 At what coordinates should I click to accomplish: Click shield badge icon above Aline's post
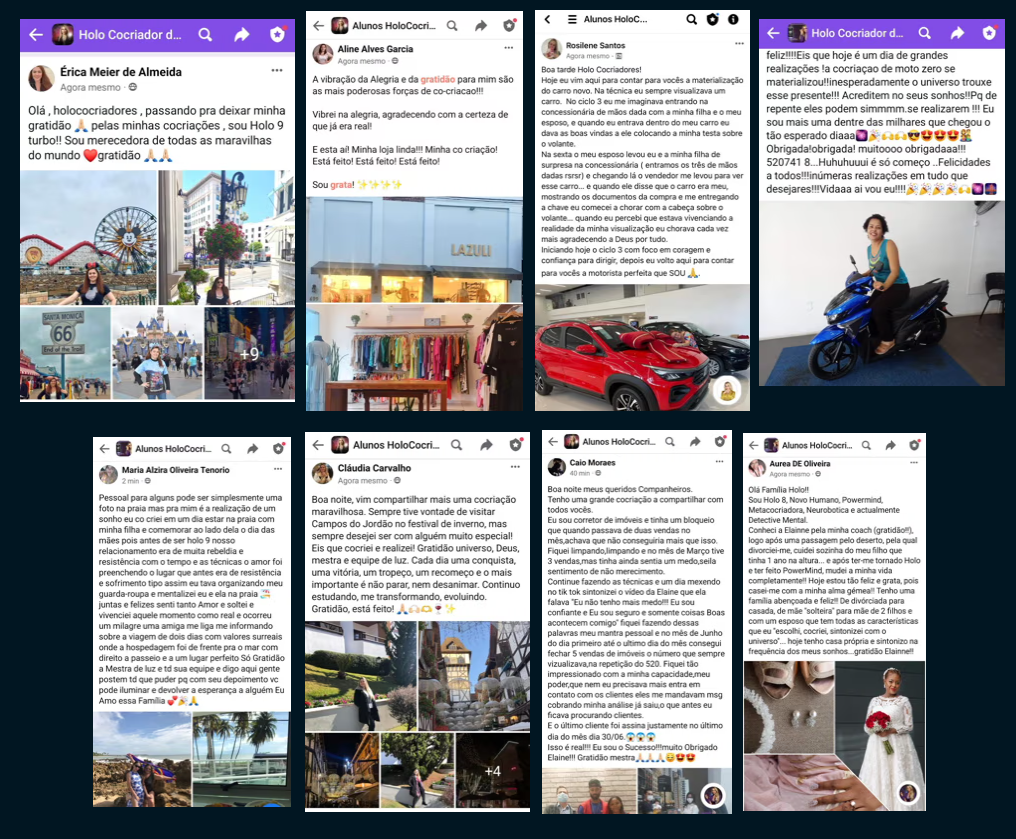click(x=509, y=26)
